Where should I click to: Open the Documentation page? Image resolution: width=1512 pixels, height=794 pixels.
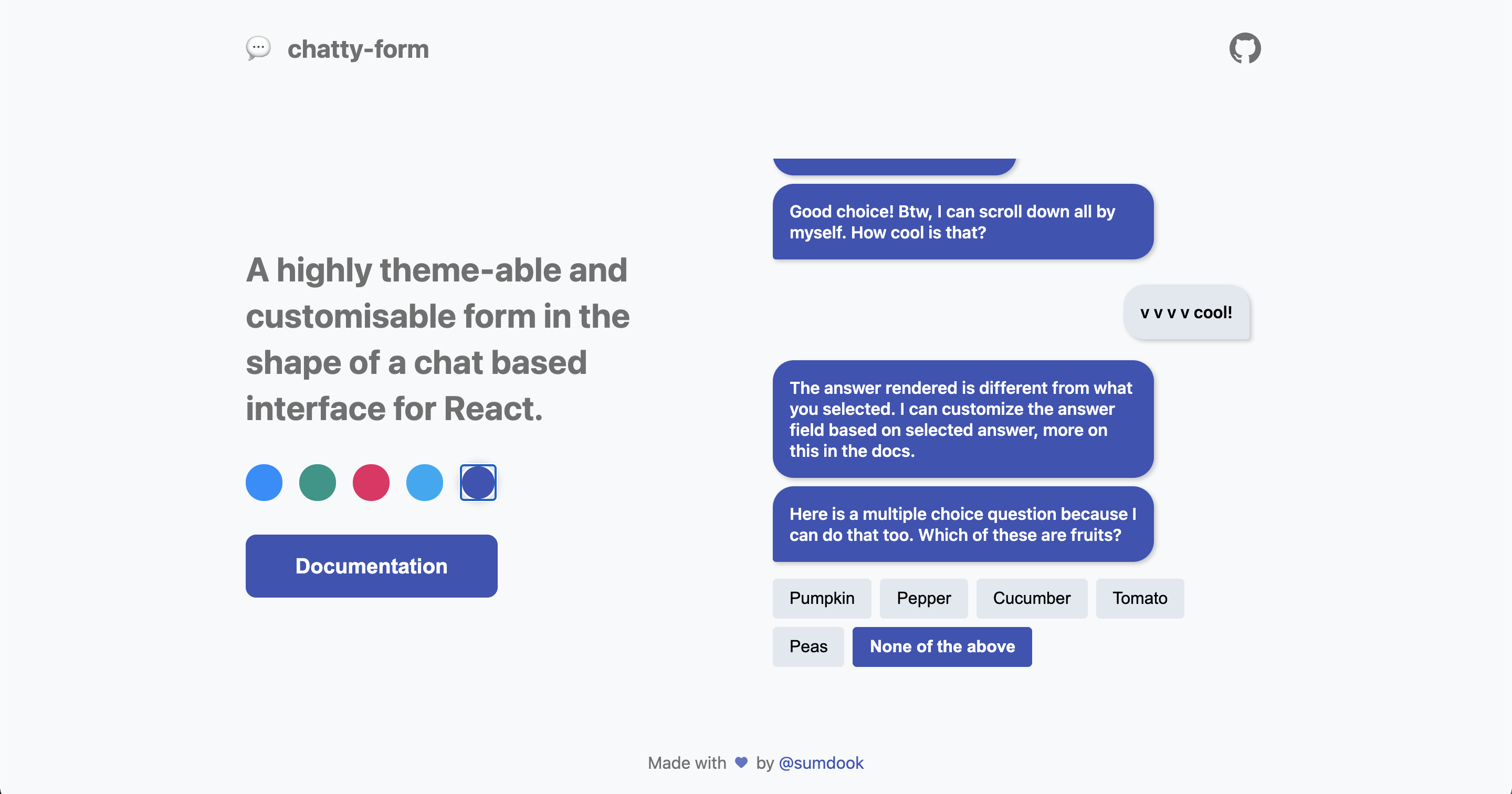(371, 566)
